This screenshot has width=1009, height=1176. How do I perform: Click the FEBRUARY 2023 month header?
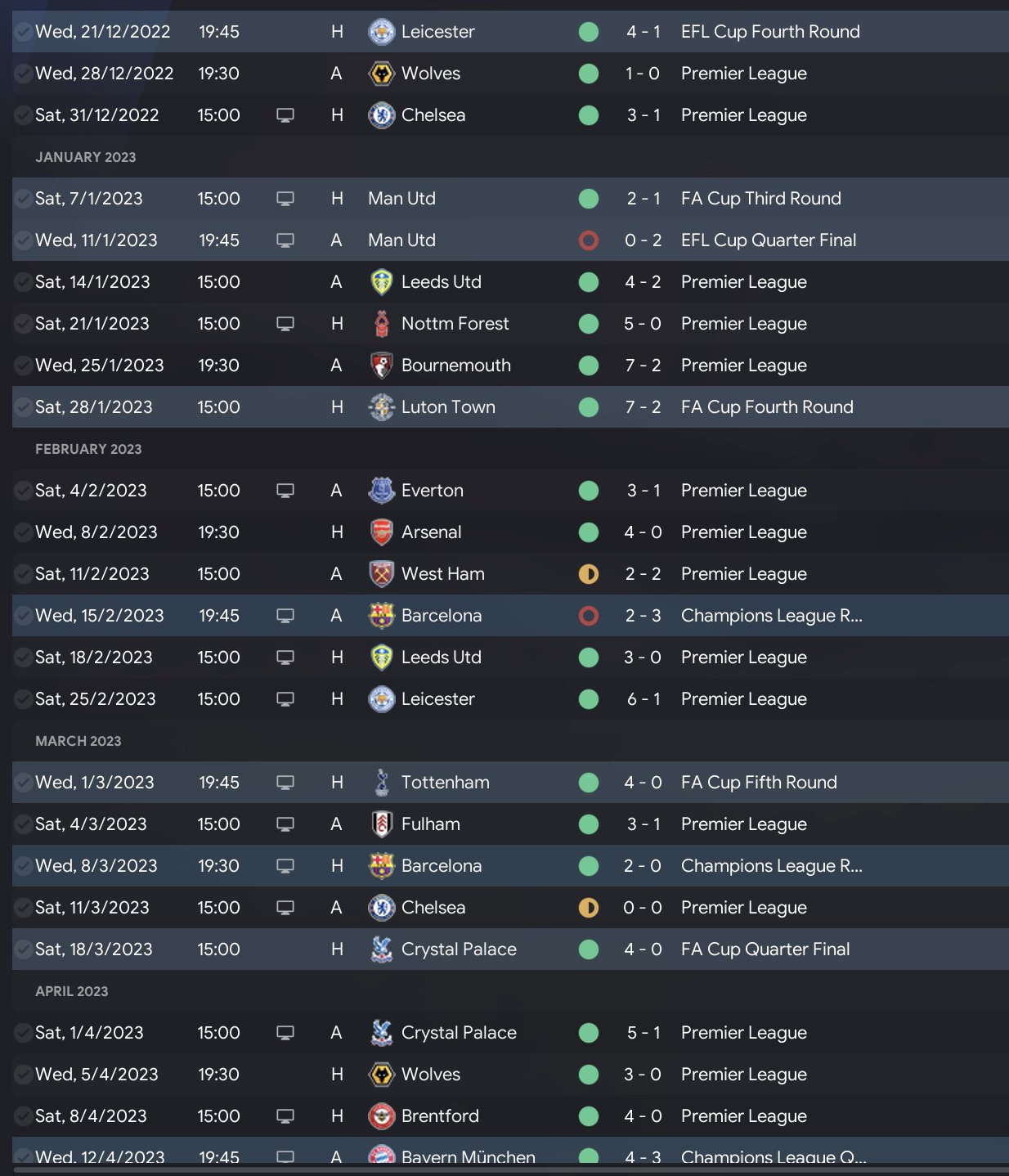click(x=88, y=449)
